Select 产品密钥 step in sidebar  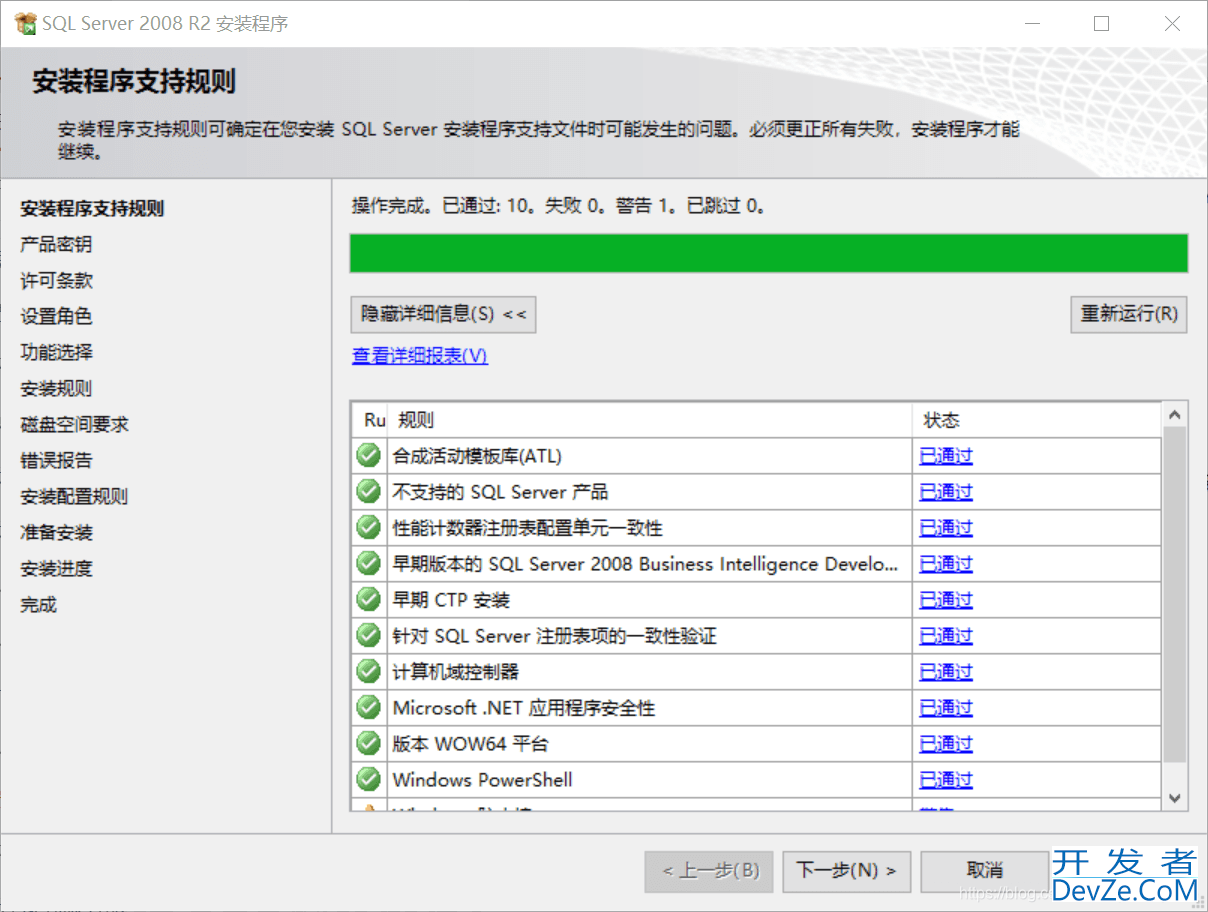click(x=56, y=245)
